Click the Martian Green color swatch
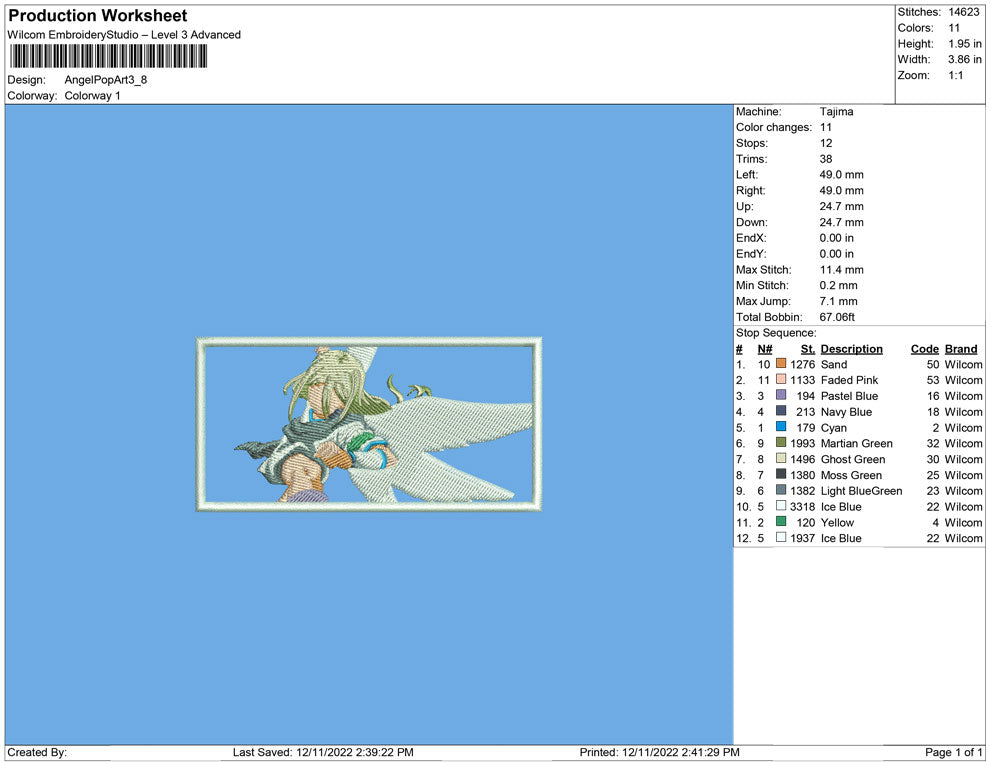The height and width of the screenshot is (762, 990). point(781,443)
